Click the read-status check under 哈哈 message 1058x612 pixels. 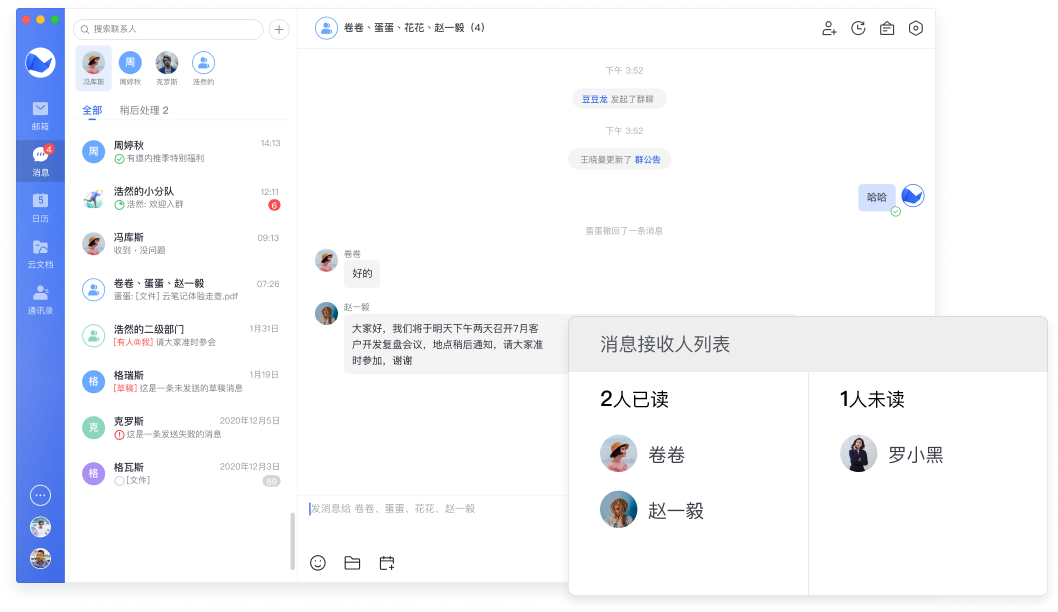coord(895,212)
